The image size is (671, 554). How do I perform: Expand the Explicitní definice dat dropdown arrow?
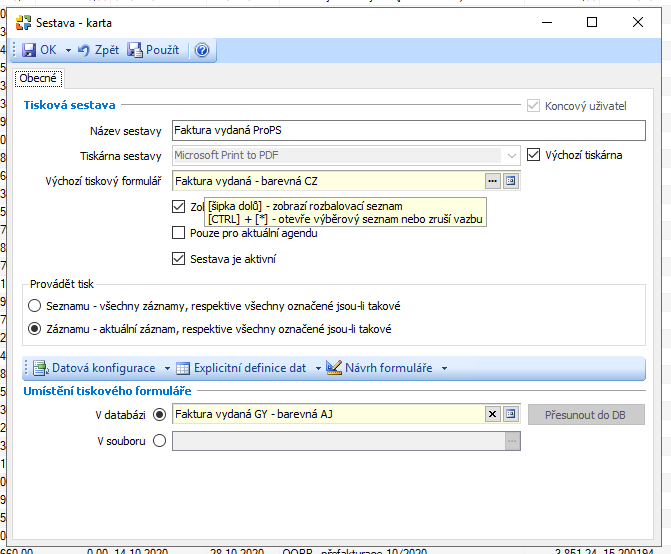(318, 368)
